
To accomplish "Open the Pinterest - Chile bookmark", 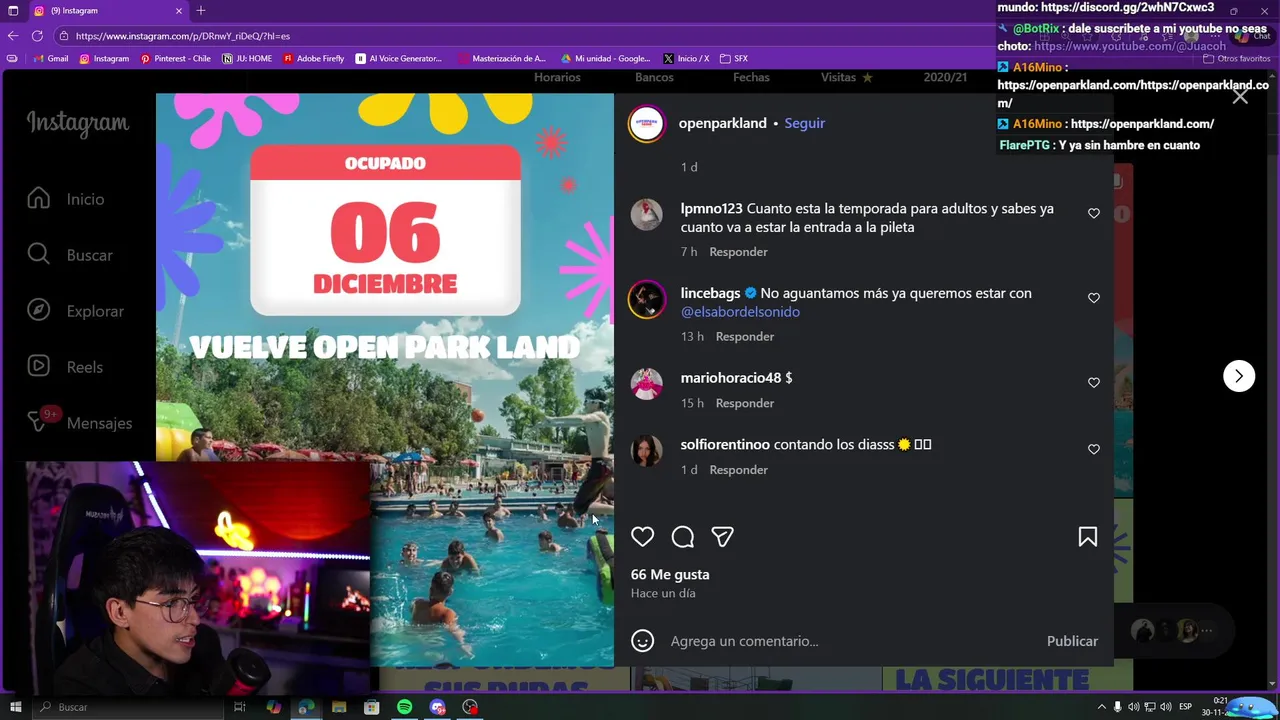I will (175, 59).
